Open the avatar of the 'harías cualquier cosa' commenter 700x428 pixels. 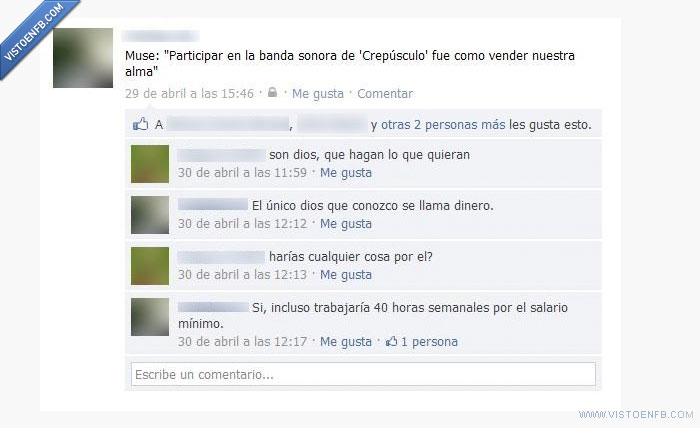point(150,266)
